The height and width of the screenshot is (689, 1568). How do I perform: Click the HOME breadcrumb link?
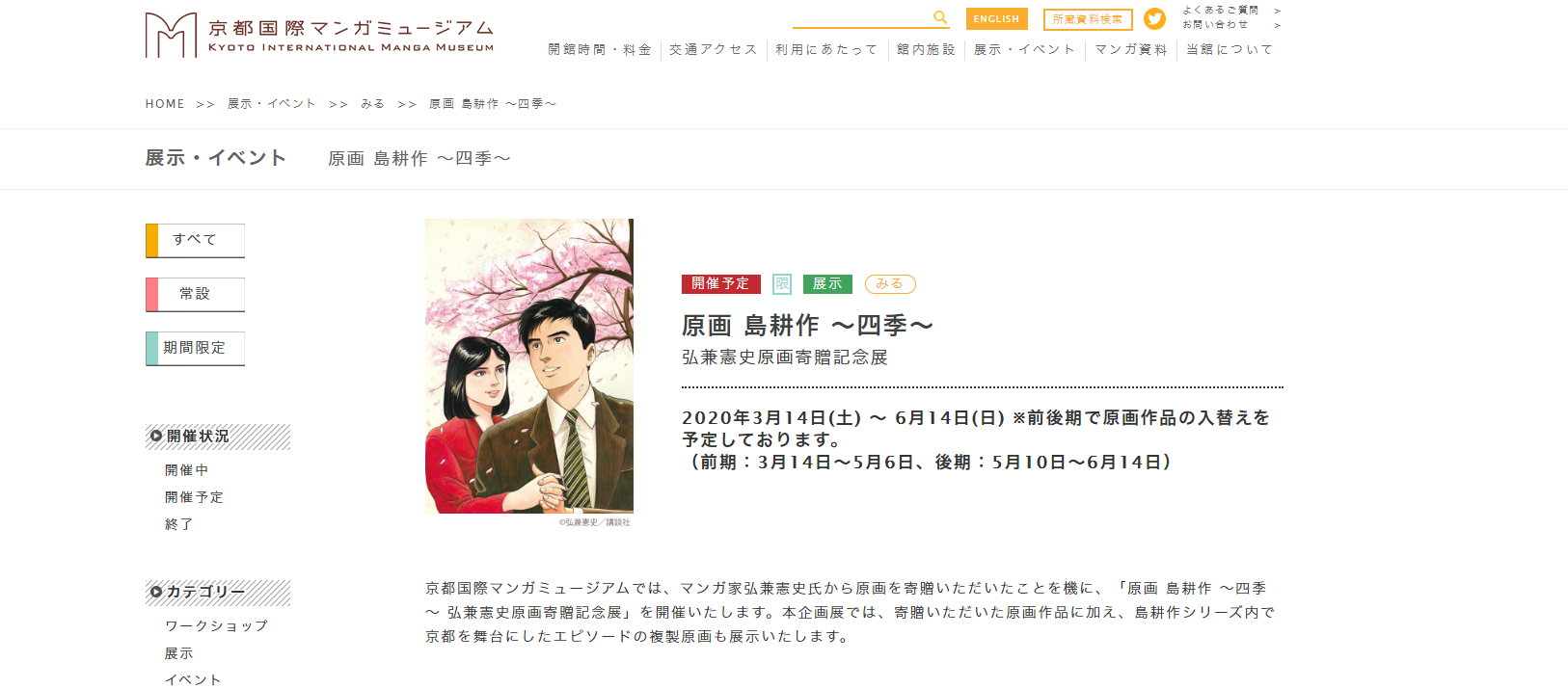click(x=165, y=104)
